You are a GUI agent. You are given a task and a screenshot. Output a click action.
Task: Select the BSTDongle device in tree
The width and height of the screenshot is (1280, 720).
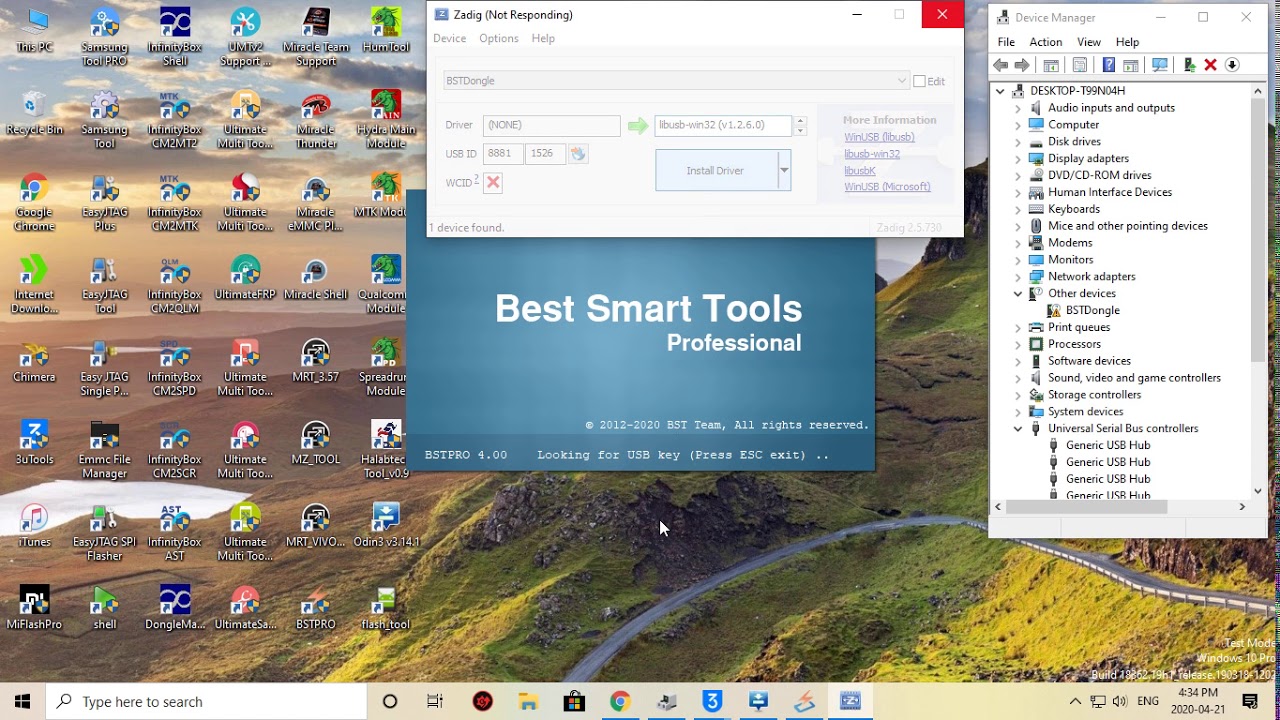point(1092,310)
